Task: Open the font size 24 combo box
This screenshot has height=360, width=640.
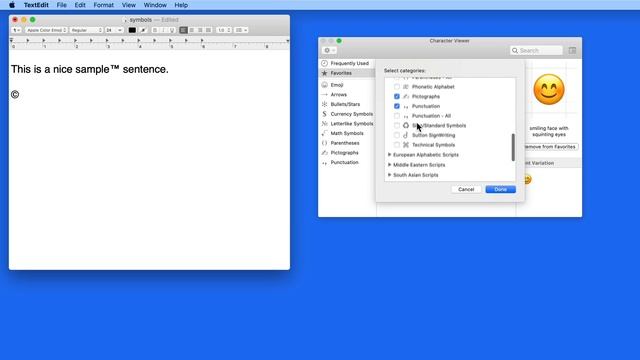Action: coord(114,30)
